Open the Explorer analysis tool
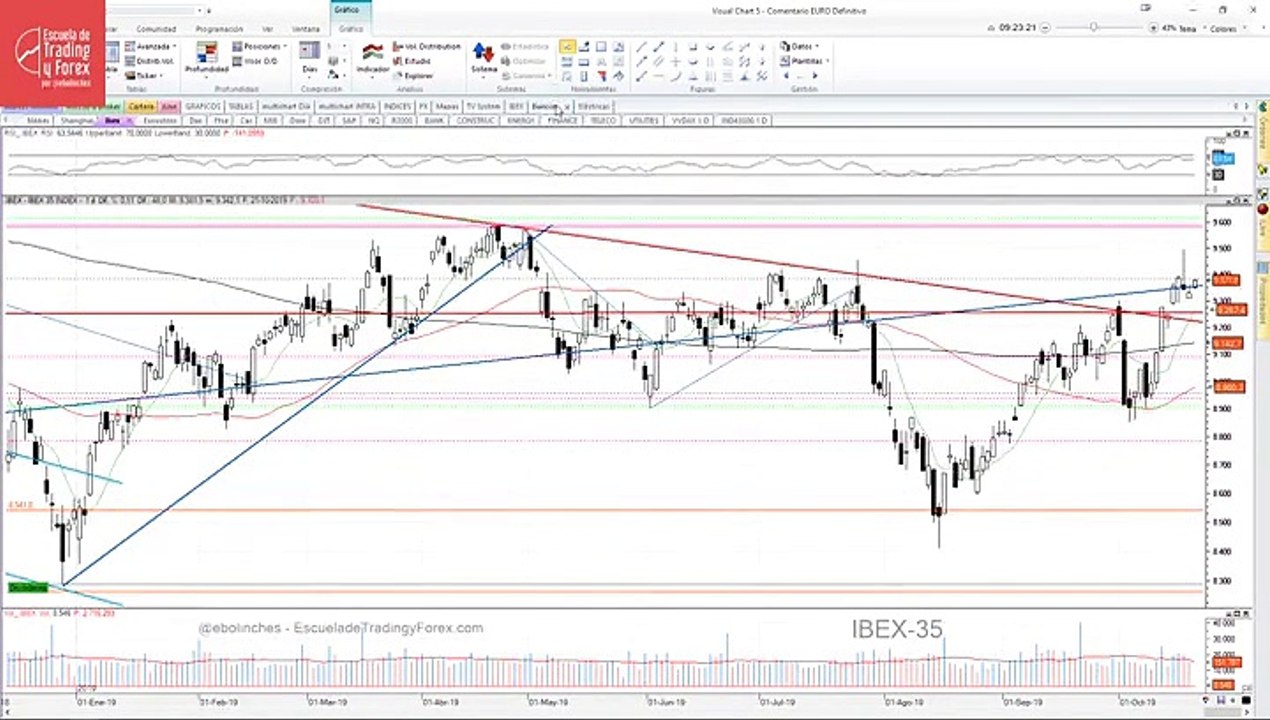This screenshot has width=1270, height=720. pos(415,76)
